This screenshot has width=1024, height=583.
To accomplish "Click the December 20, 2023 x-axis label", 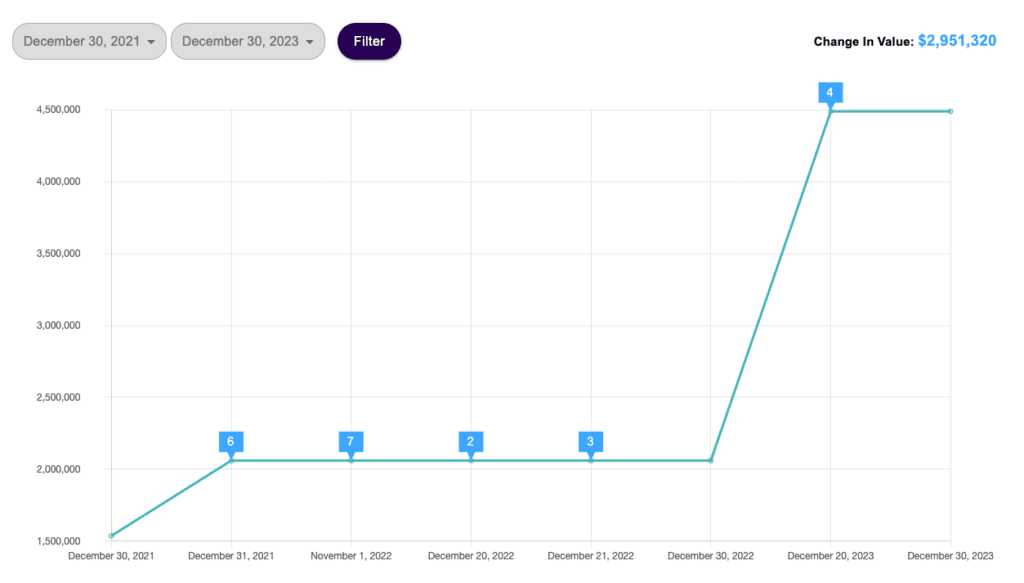I will coord(829,556).
